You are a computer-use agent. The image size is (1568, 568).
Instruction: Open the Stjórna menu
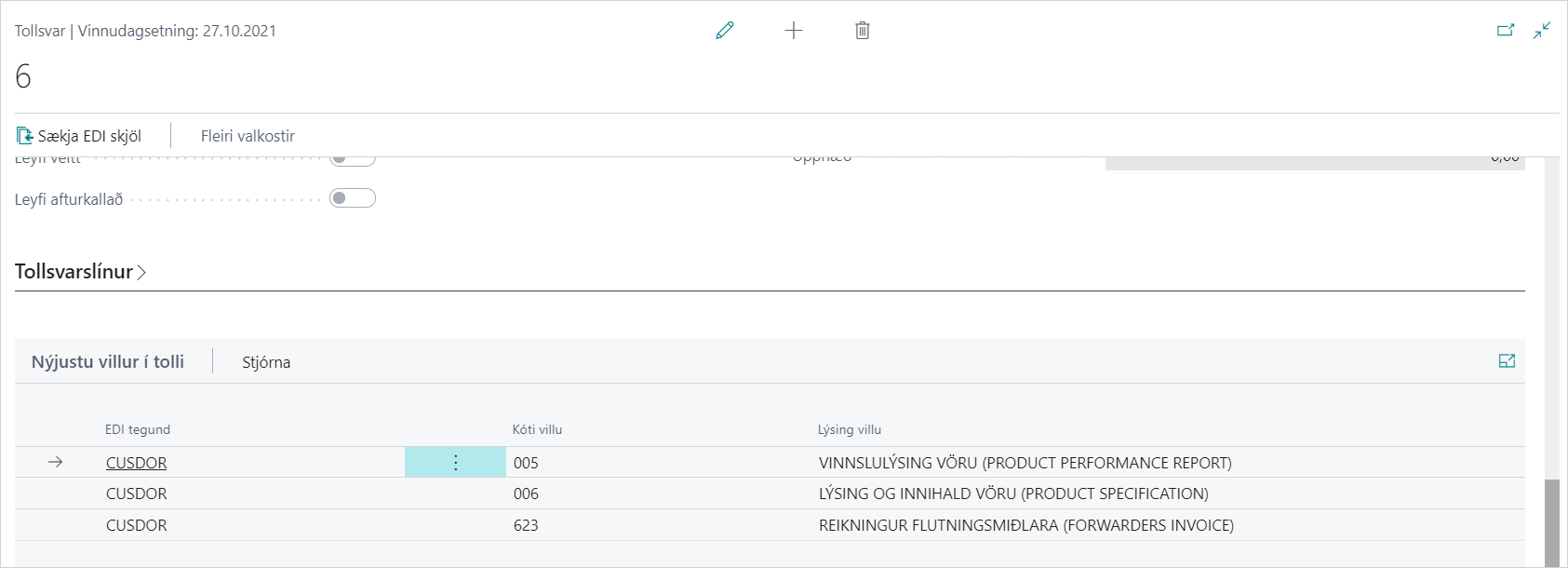pos(266,362)
